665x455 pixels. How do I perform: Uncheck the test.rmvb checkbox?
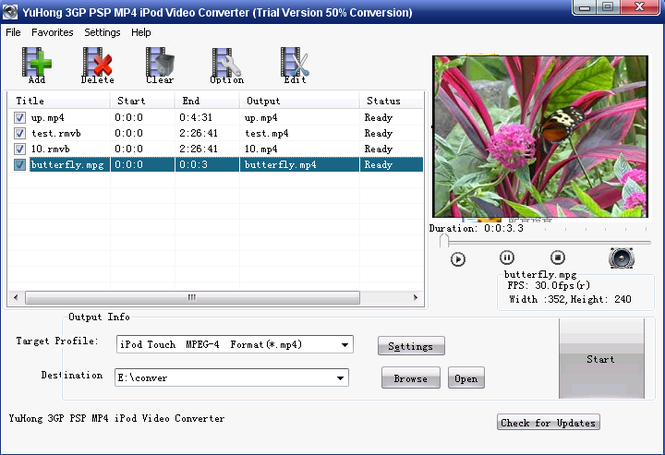[20, 133]
